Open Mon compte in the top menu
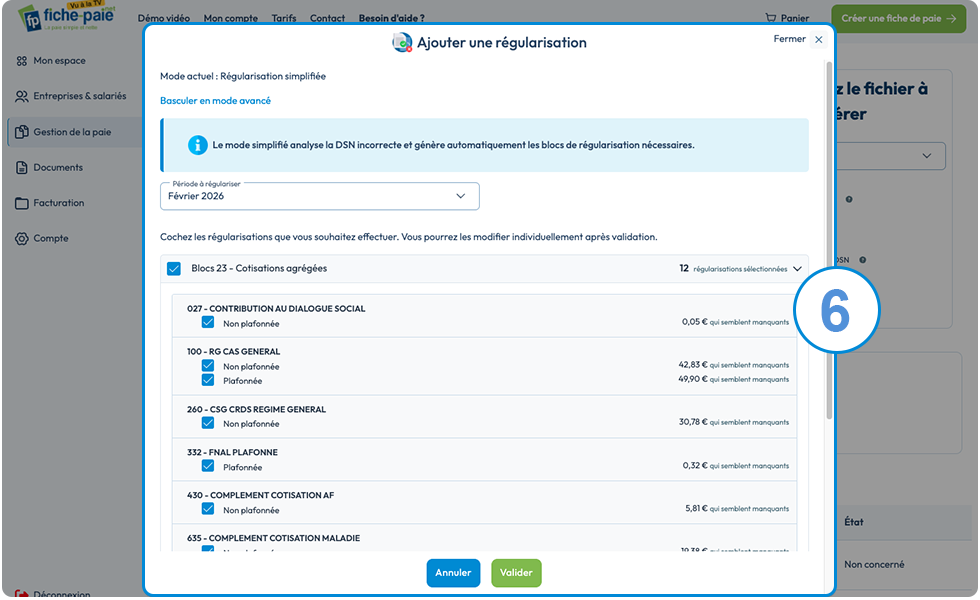The image size is (980, 600). pyautogui.click(x=231, y=18)
